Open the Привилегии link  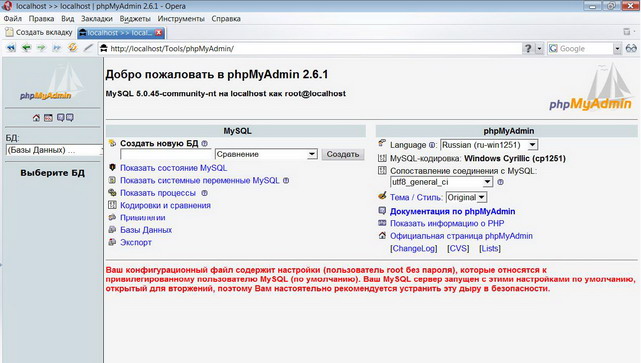pyautogui.click(x=143, y=217)
